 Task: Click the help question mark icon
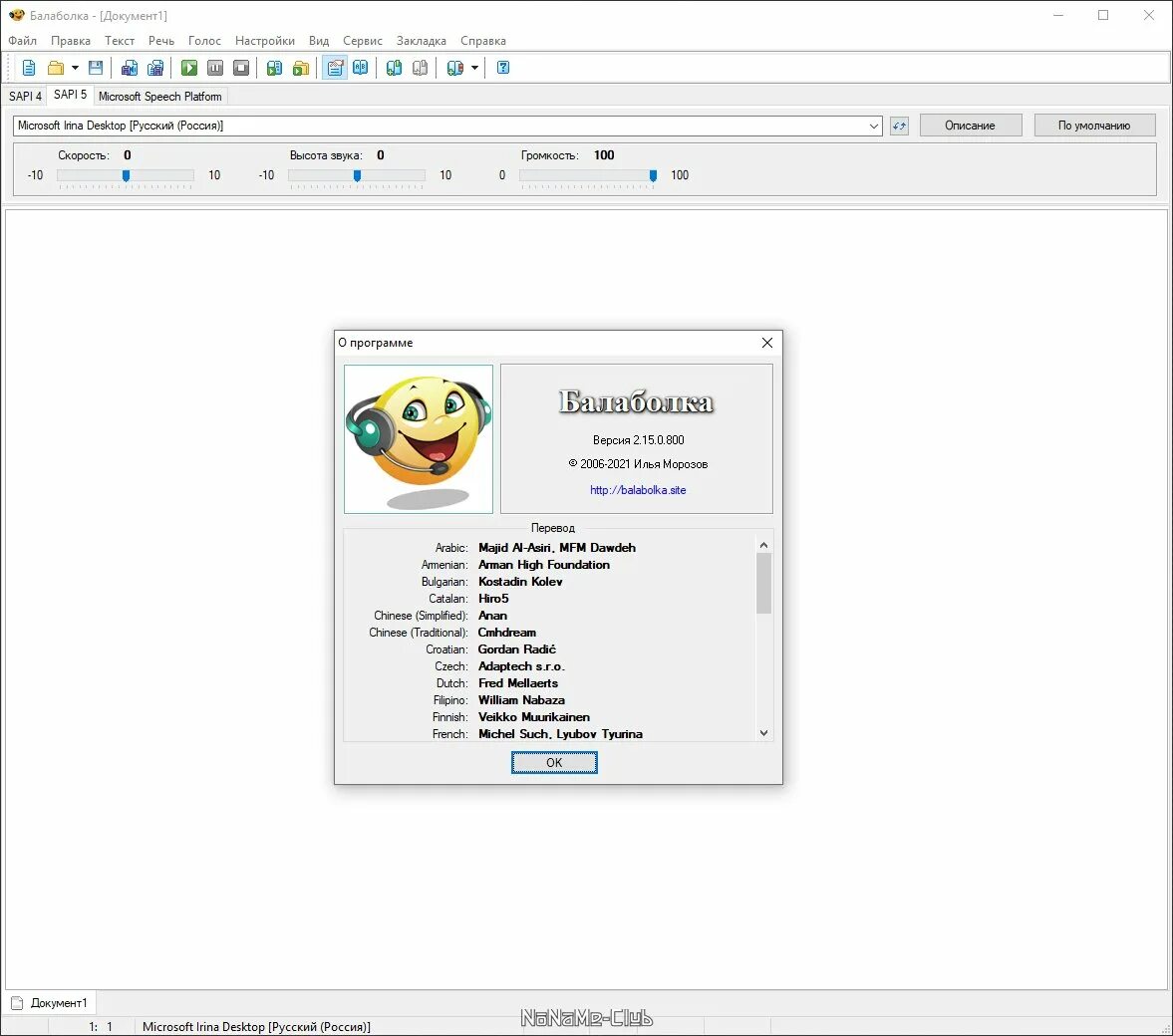(x=503, y=68)
